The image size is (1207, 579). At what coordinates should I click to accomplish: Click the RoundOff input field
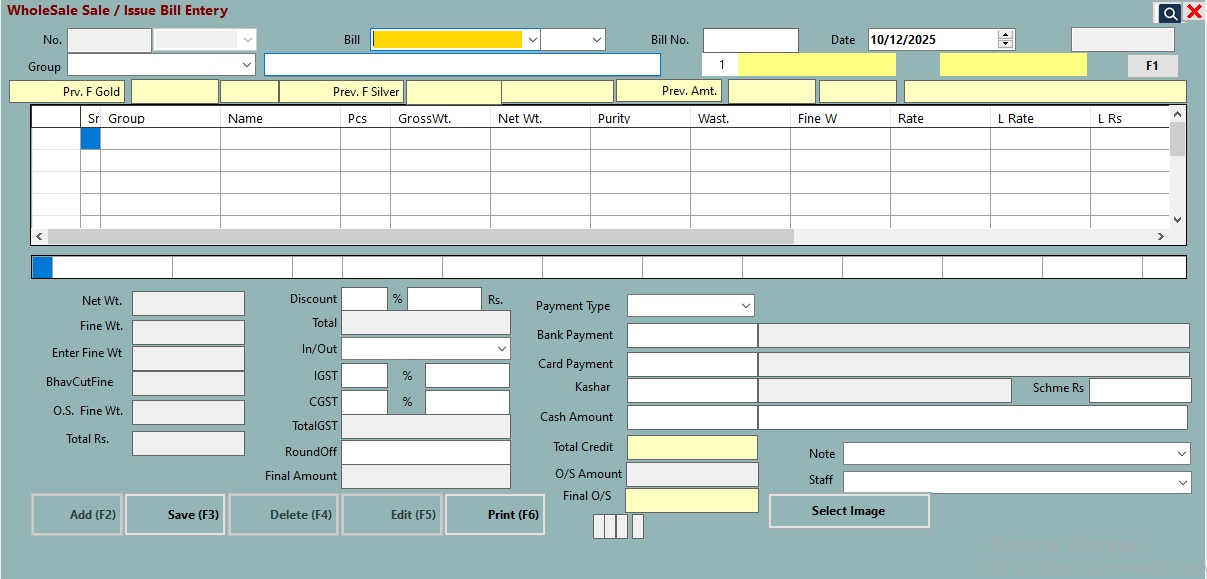425,452
